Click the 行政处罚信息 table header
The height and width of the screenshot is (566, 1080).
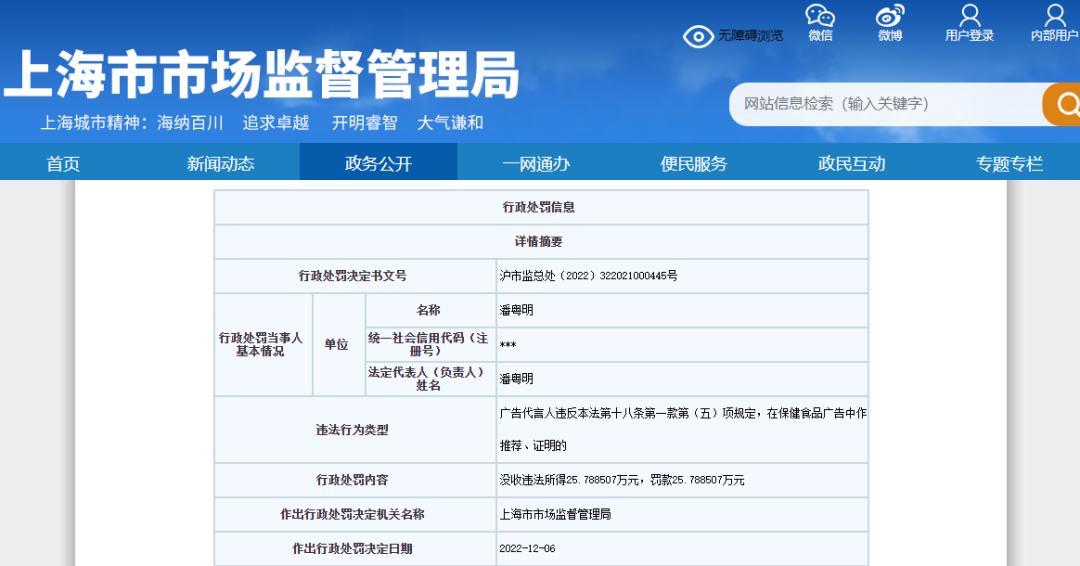(x=539, y=208)
